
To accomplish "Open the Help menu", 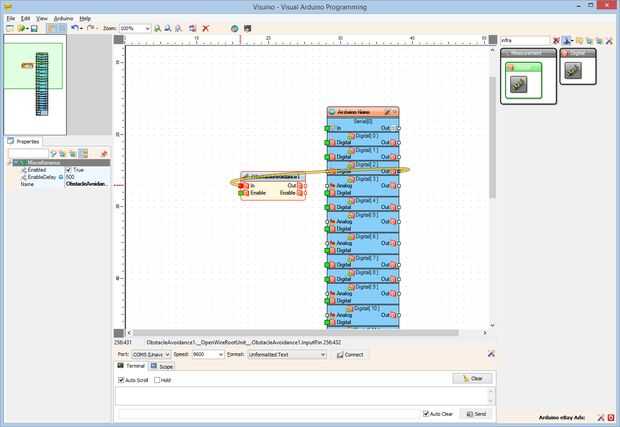I will pos(85,19).
